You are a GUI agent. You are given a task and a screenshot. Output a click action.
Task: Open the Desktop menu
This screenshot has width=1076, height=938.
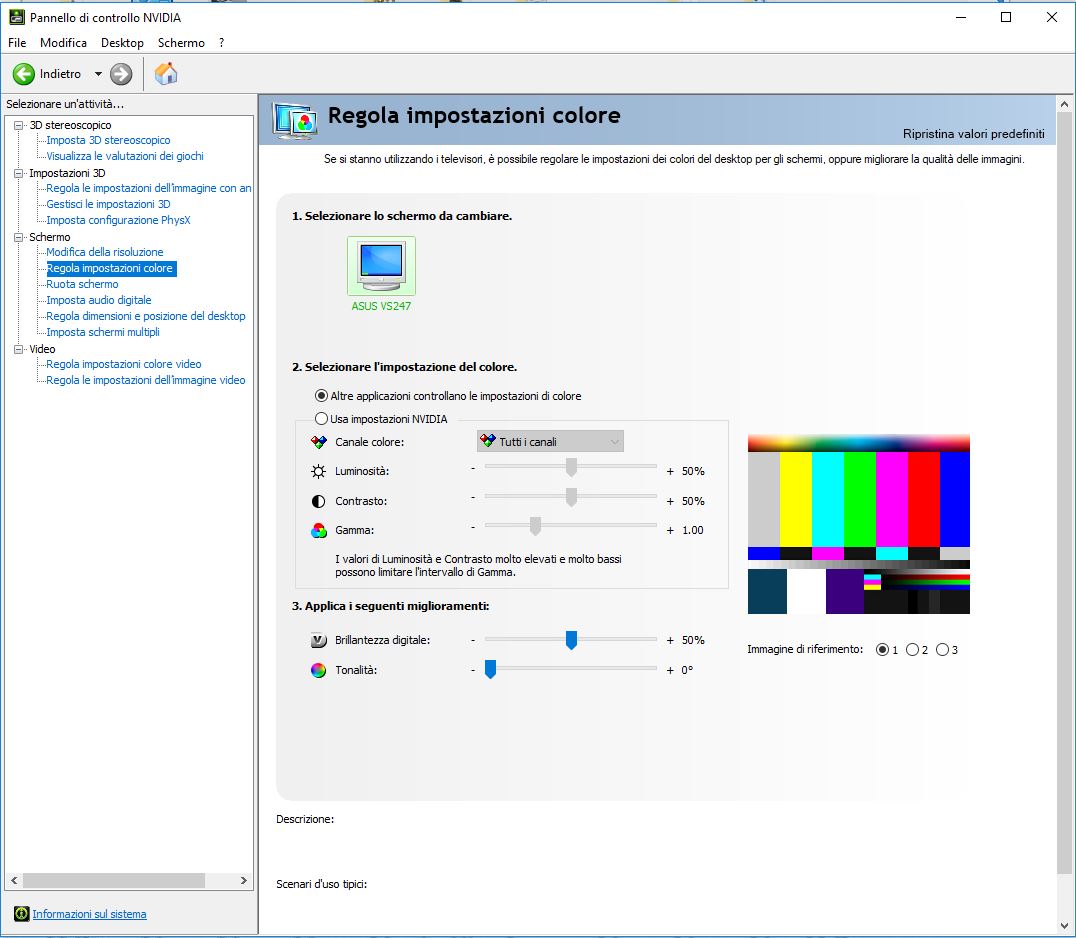click(x=122, y=43)
